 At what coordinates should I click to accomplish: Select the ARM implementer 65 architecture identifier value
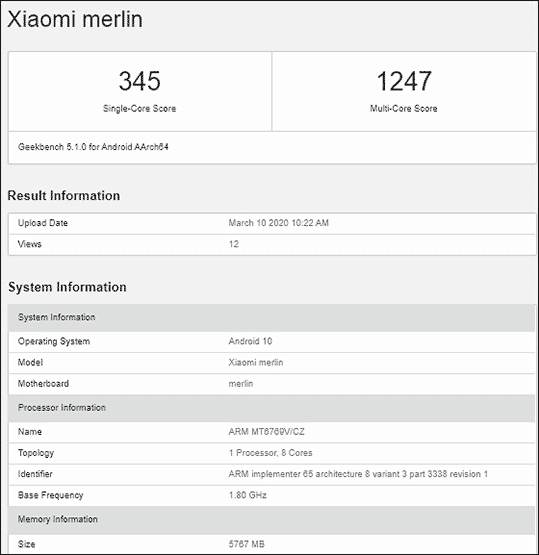358,474
